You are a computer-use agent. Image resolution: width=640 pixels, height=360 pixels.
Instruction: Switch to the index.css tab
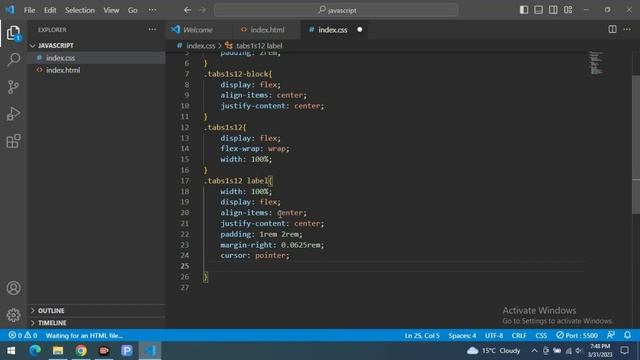[333, 30]
